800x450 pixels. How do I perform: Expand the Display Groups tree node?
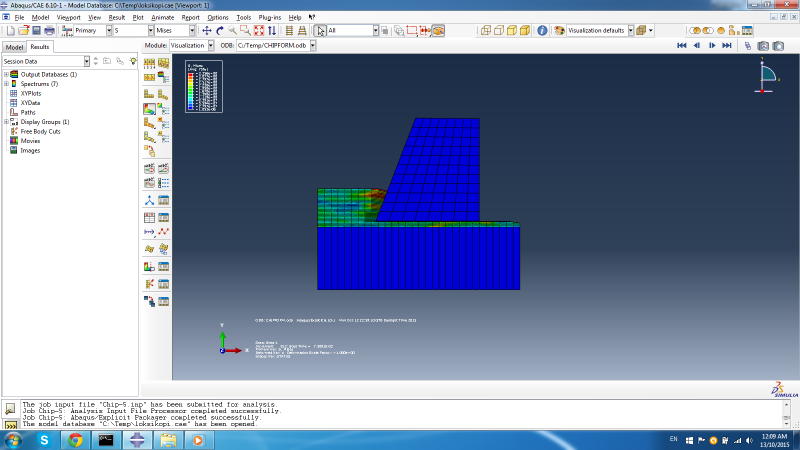6,122
